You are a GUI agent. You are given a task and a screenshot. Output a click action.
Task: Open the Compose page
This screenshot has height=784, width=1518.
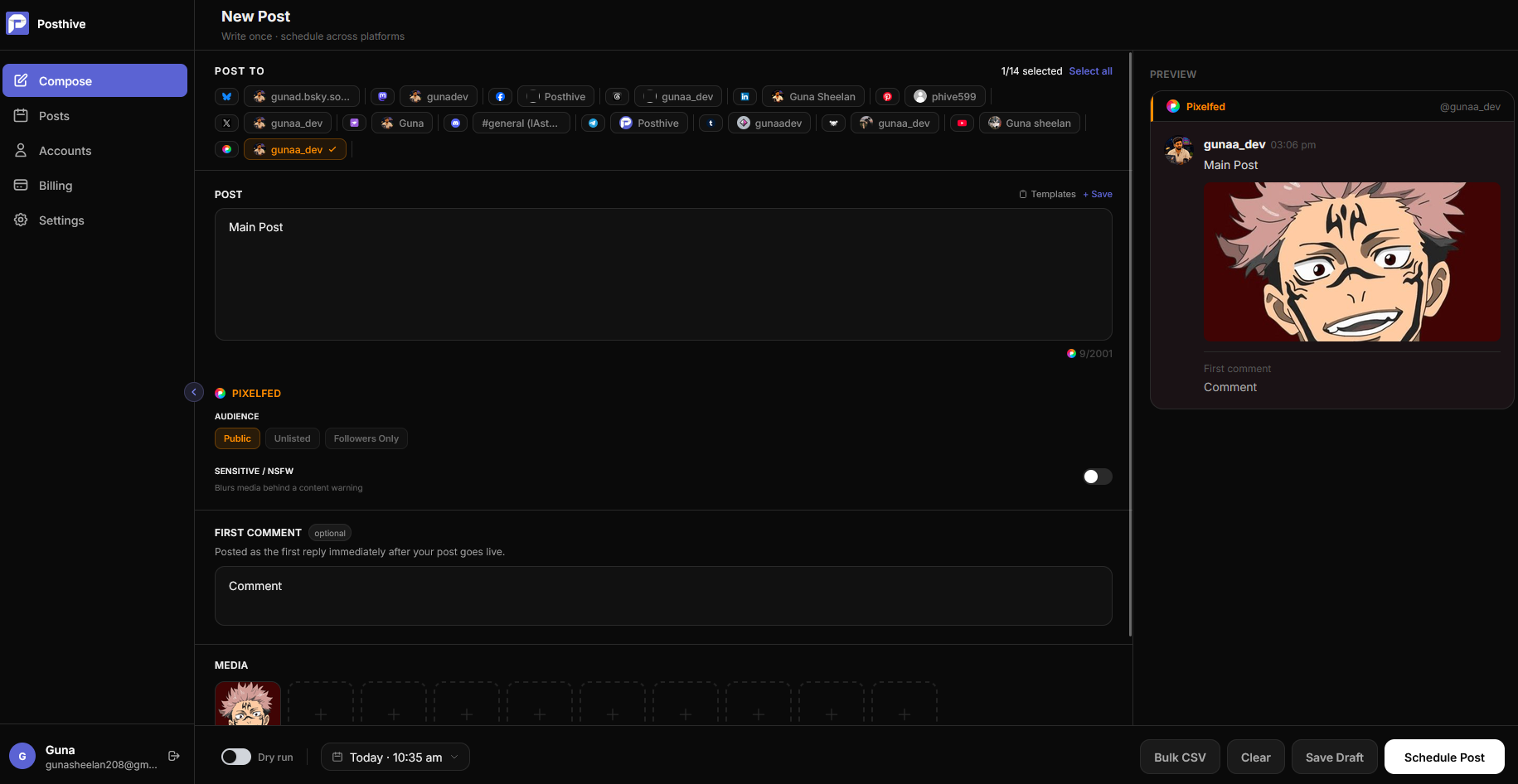tap(95, 80)
